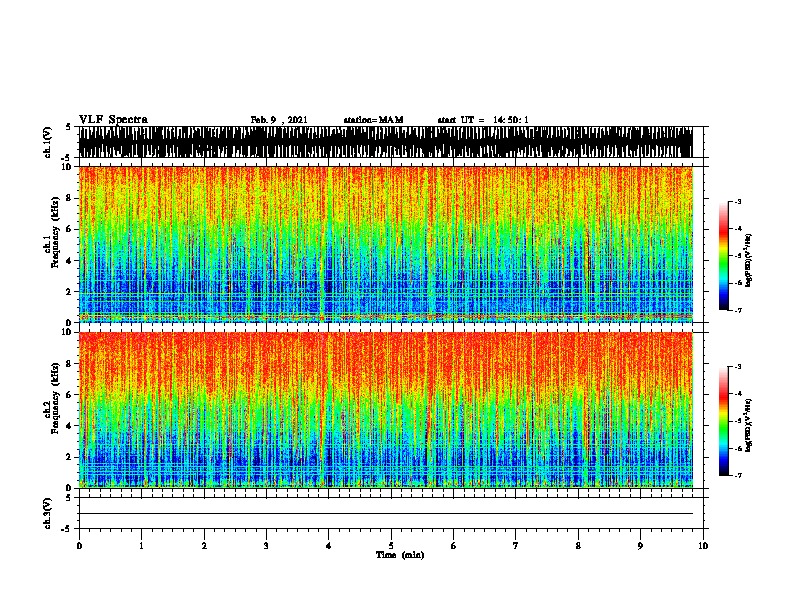Select the "Feb. 9, 2021" date text
The image size is (792, 612).
279,120
